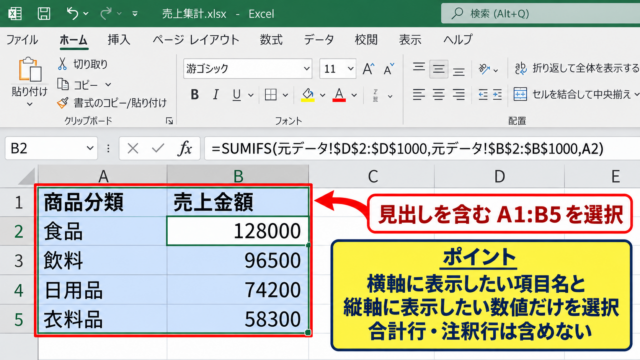This screenshot has height=360, width=640.
Task: Align text right icon
Action: pos(458,95)
